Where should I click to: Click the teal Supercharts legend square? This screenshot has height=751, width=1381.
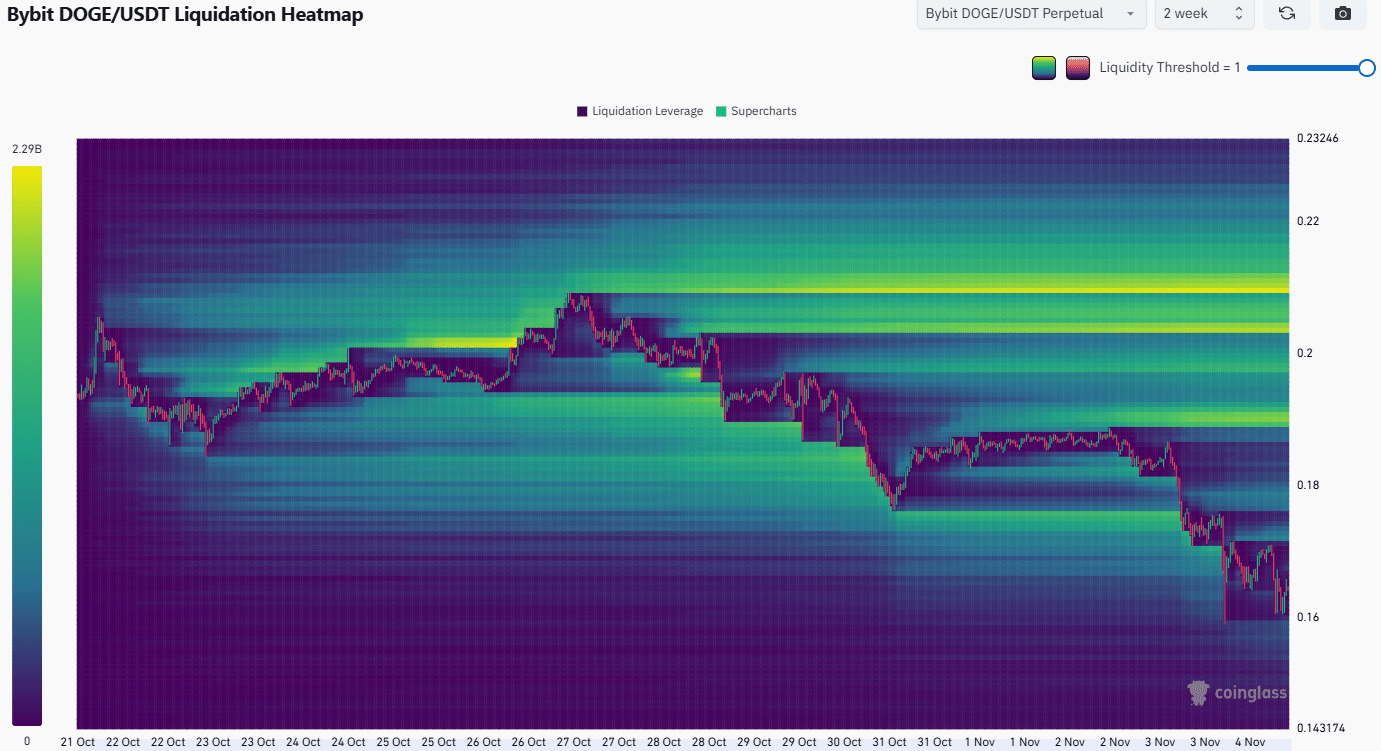coord(721,111)
